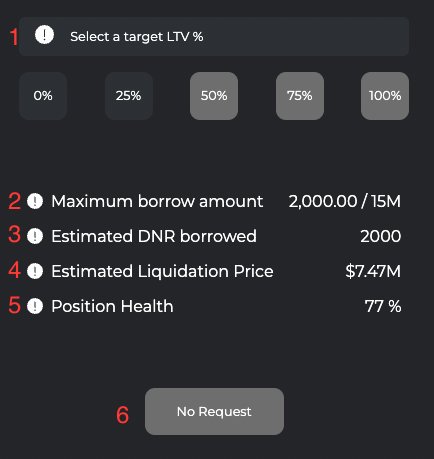Image resolution: width=434 pixels, height=459 pixels.
Task: Click the No Request button
Action: tap(214, 411)
